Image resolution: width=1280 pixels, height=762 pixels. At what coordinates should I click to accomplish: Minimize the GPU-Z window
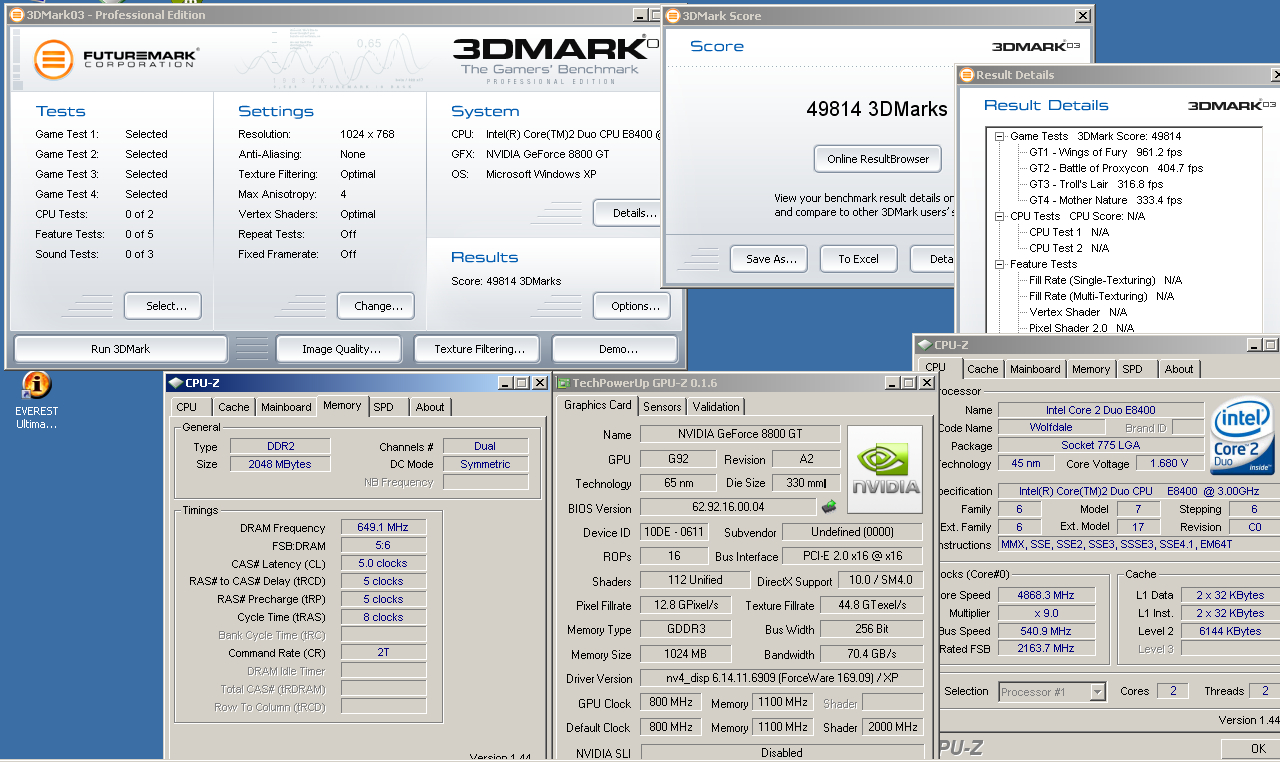894,383
